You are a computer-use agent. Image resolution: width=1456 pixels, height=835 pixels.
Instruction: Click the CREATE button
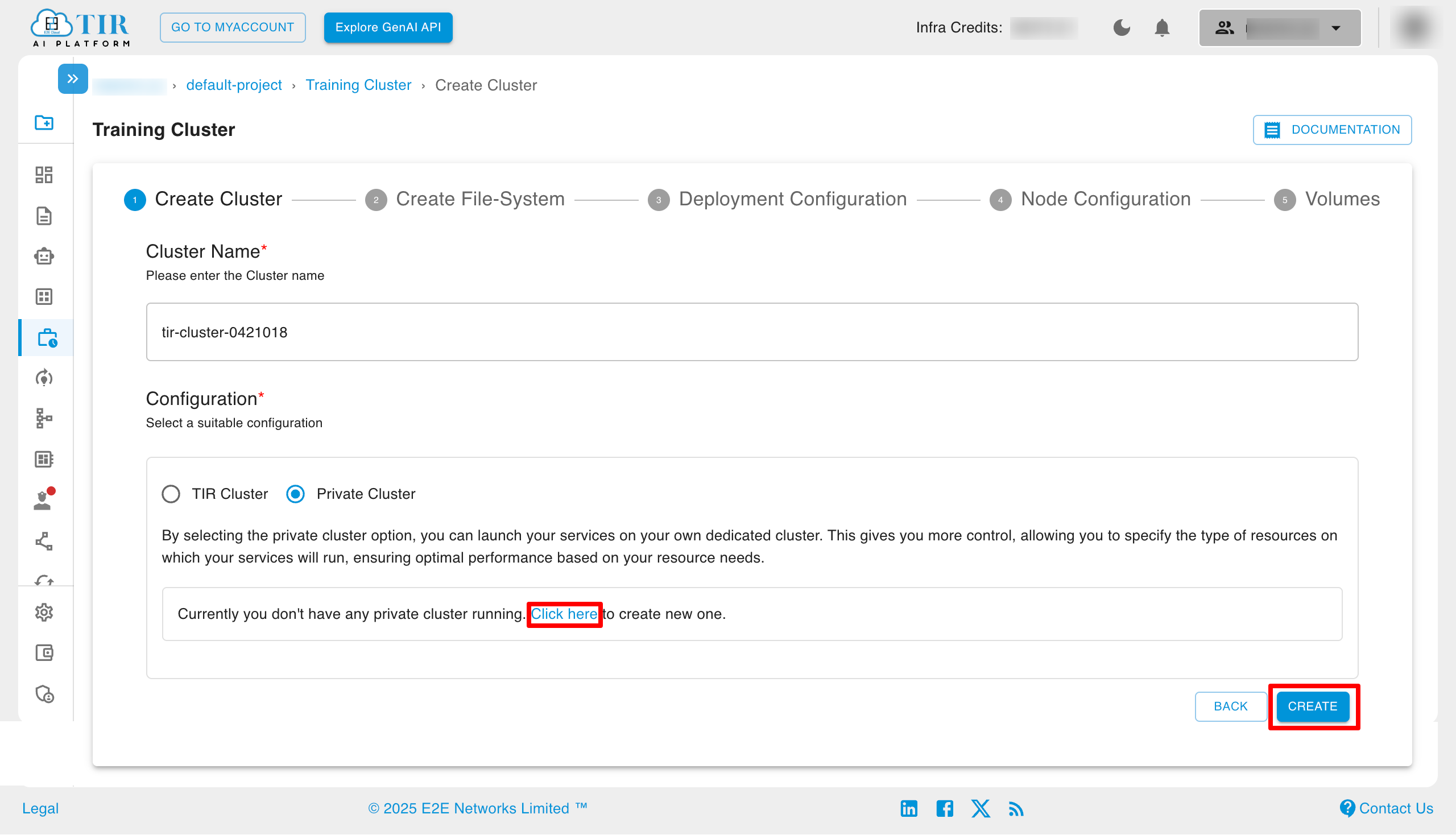coord(1313,706)
